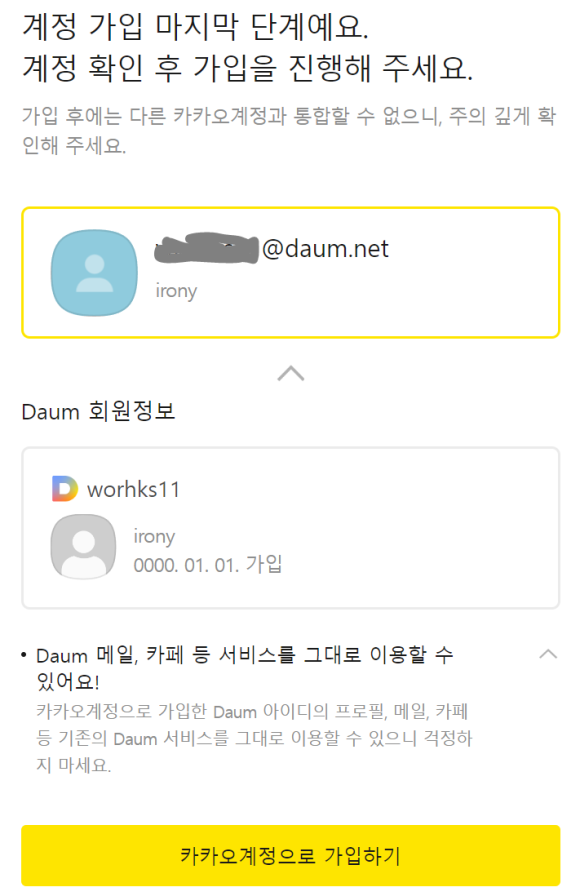Click the blue Kakao profile avatar
Viewport: 580px width, 896px height.
coord(94,273)
